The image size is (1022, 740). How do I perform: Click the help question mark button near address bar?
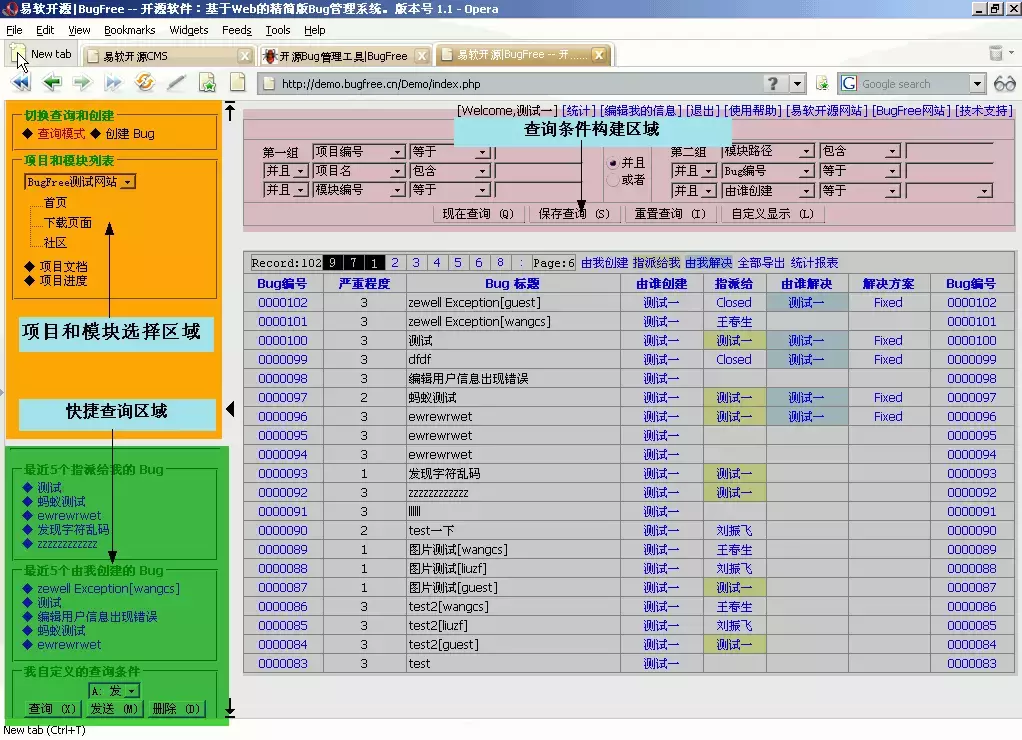pos(774,83)
